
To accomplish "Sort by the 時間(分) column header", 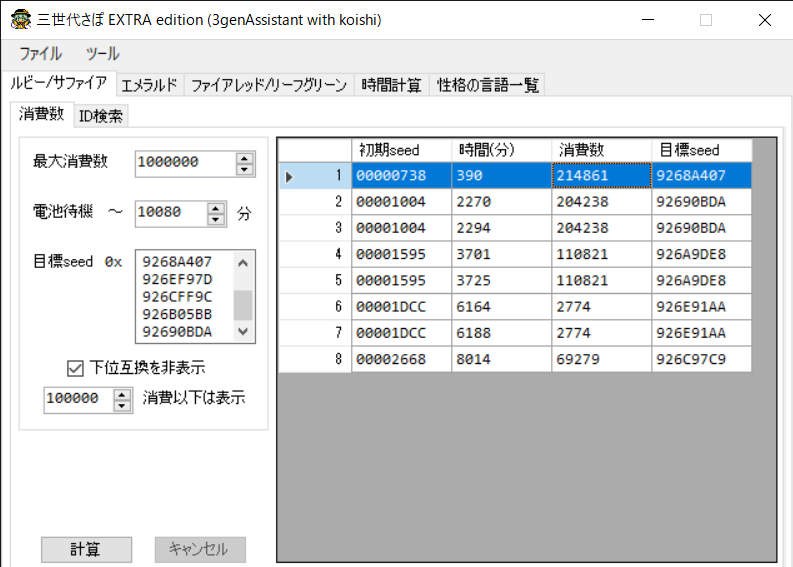I will [501, 150].
